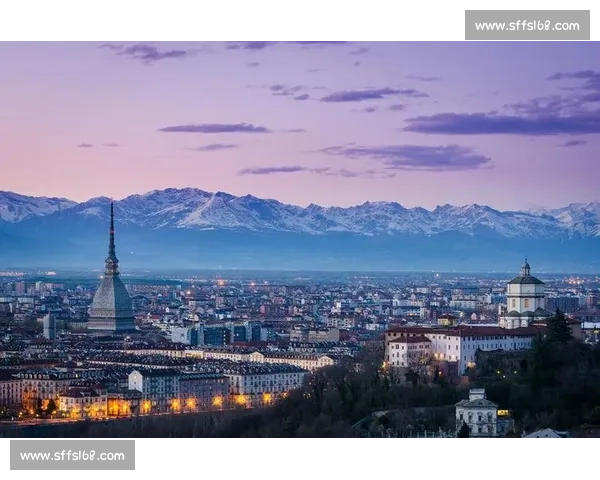
Task: Open the www.sffs168.com link at top right
Action: [x=527, y=25]
